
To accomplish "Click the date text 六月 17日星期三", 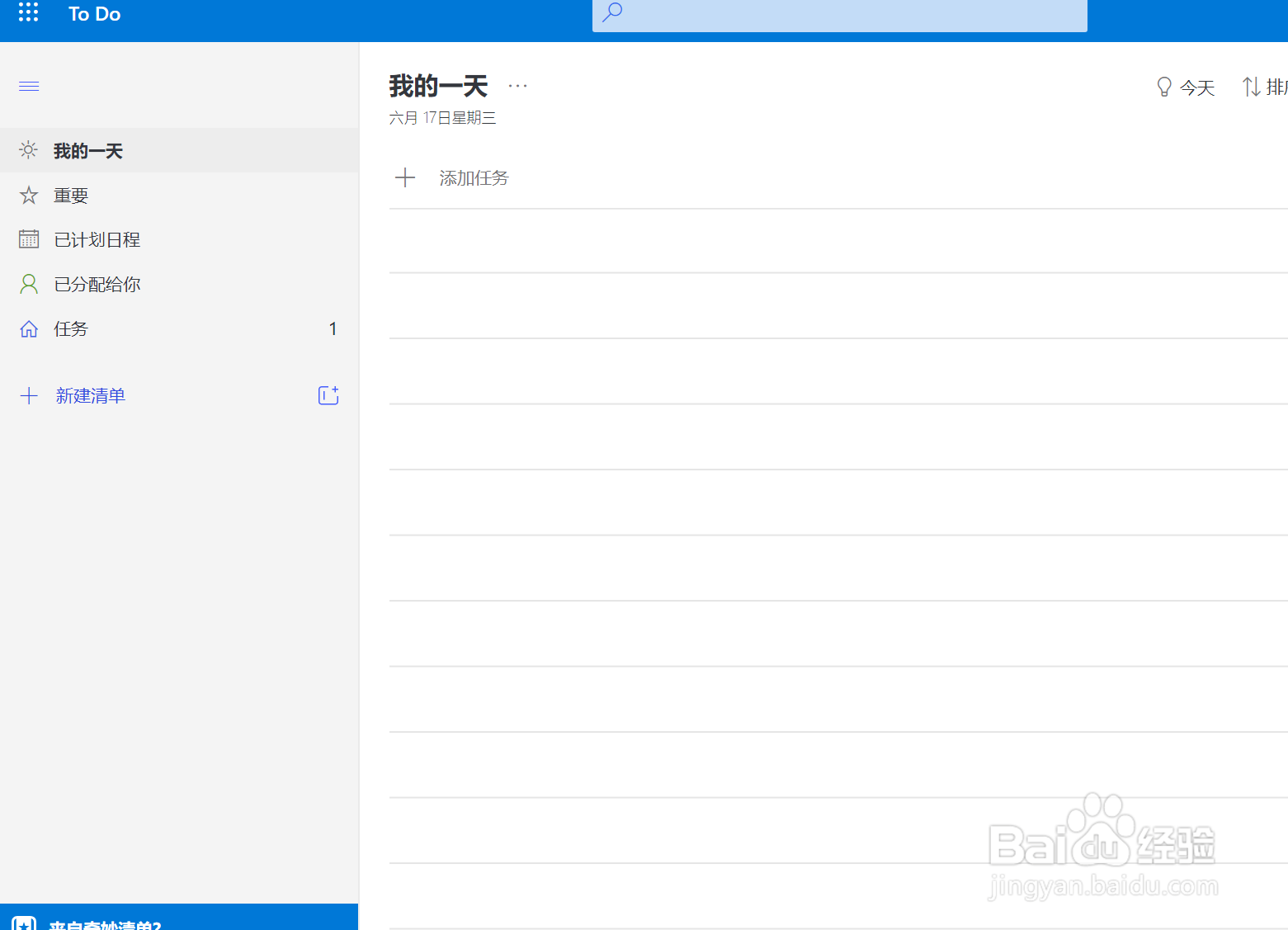I will coord(442,118).
